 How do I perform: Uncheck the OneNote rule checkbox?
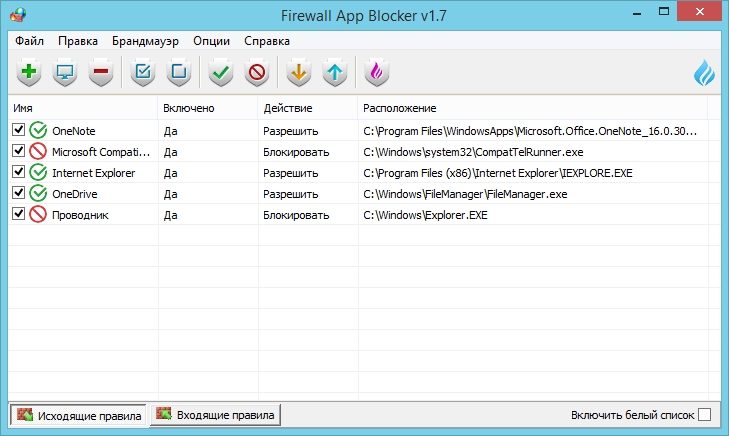(x=18, y=130)
